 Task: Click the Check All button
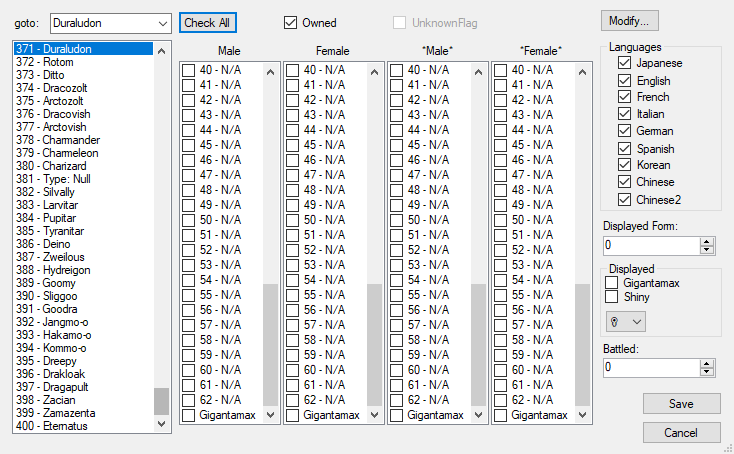click(x=207, y=22)
